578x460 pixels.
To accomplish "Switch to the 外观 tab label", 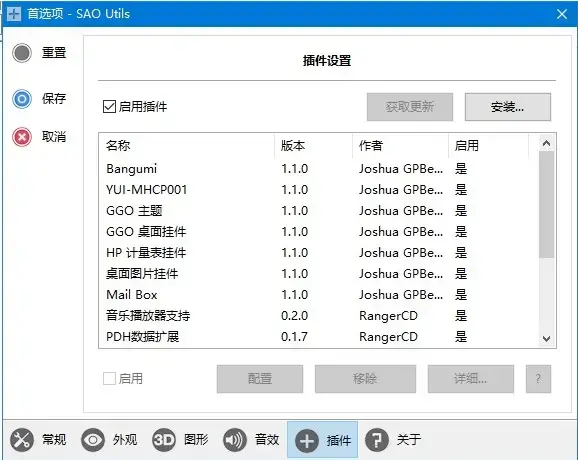I will pos(125,440).
